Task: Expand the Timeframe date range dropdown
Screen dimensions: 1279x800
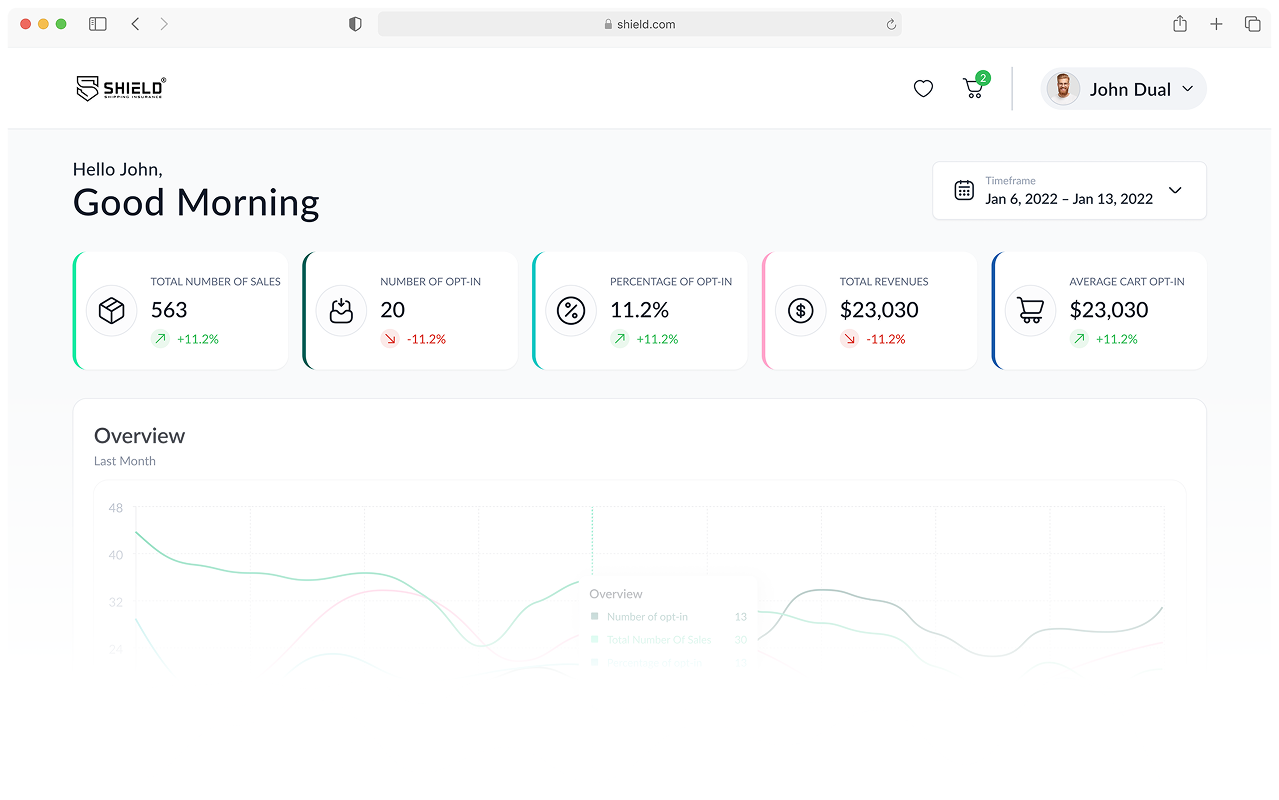Action: tap(1175, 190)
